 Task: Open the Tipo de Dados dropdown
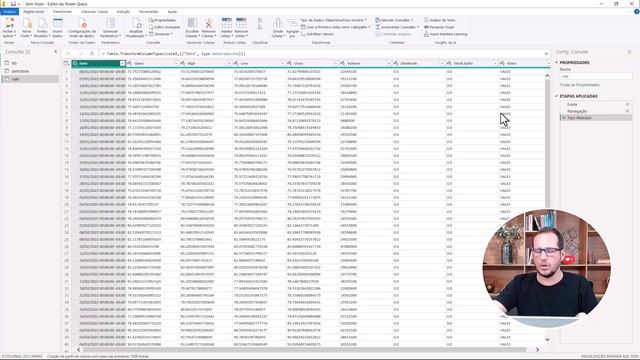333,20
